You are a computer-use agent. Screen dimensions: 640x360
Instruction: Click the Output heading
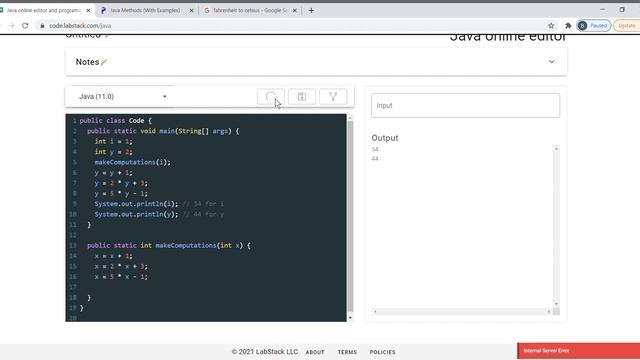(x=385, y=138)
